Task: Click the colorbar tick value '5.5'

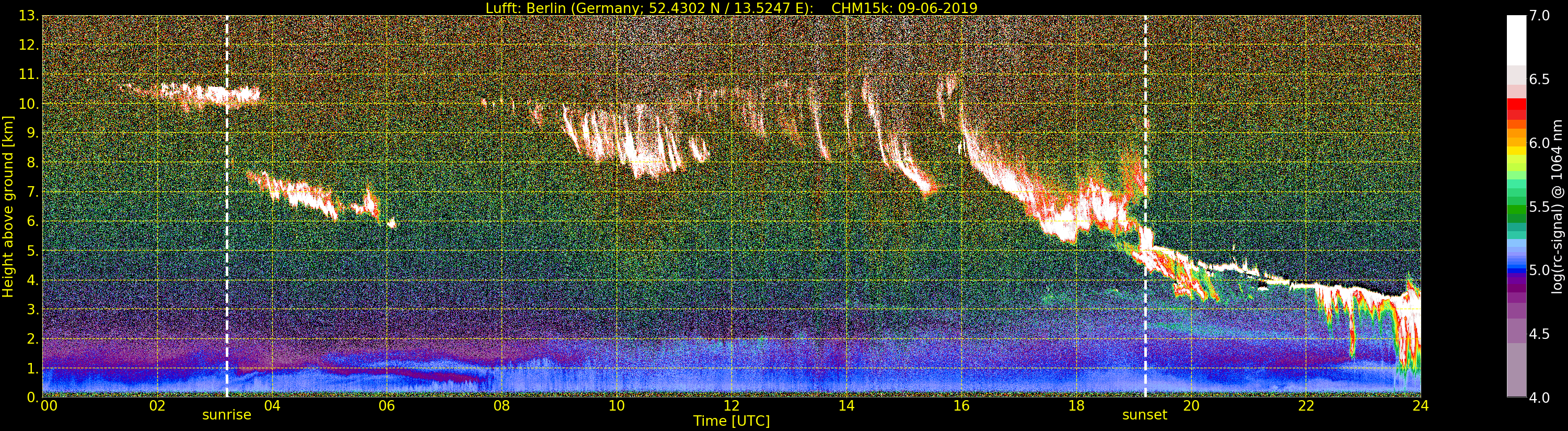Action: 1539,207
